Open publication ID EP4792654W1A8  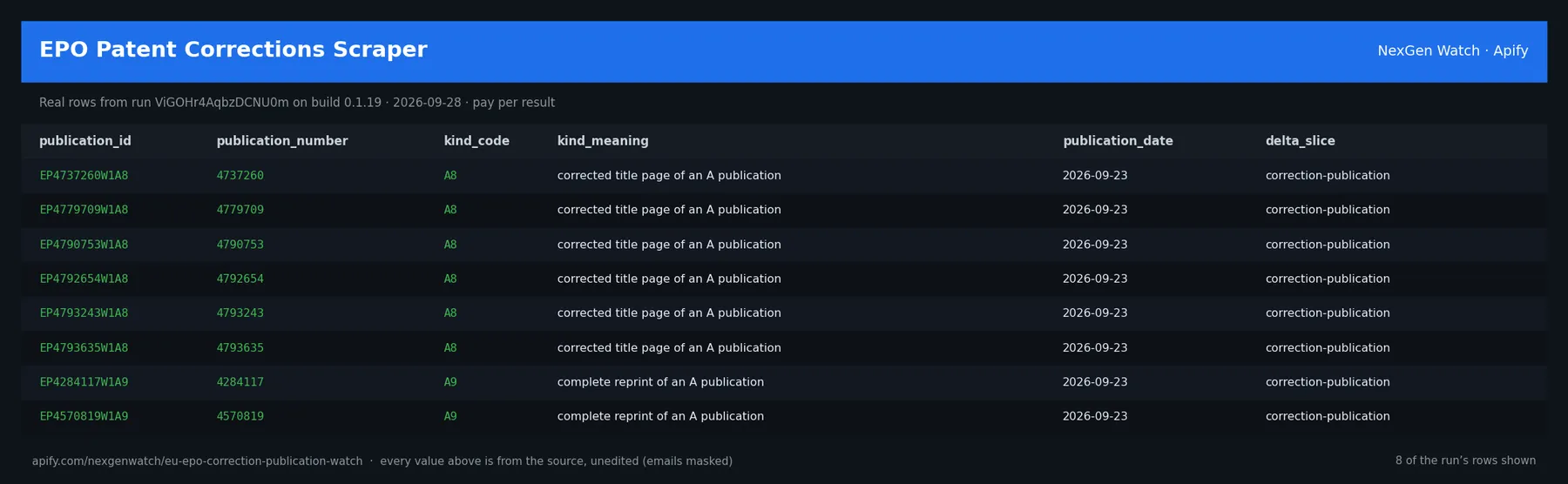pos(84,279)
